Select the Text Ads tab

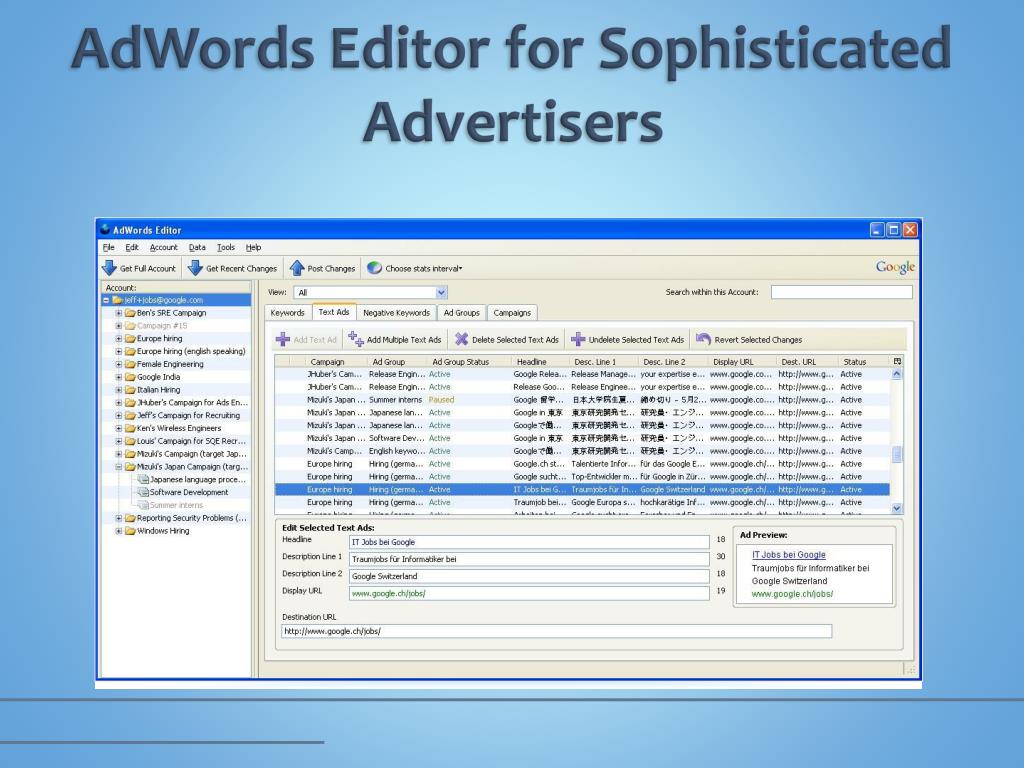pyautogui.click(x=334, y=312)
